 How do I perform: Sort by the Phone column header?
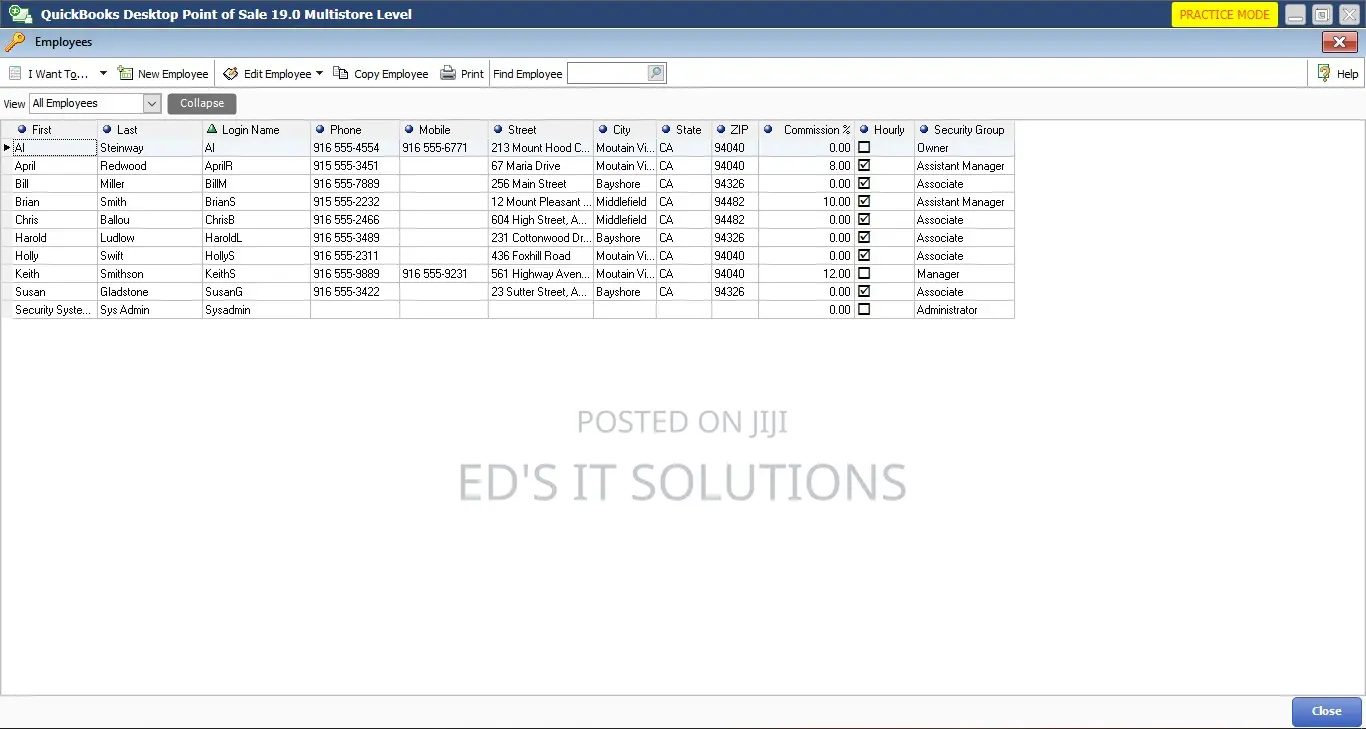click(355, 130)
